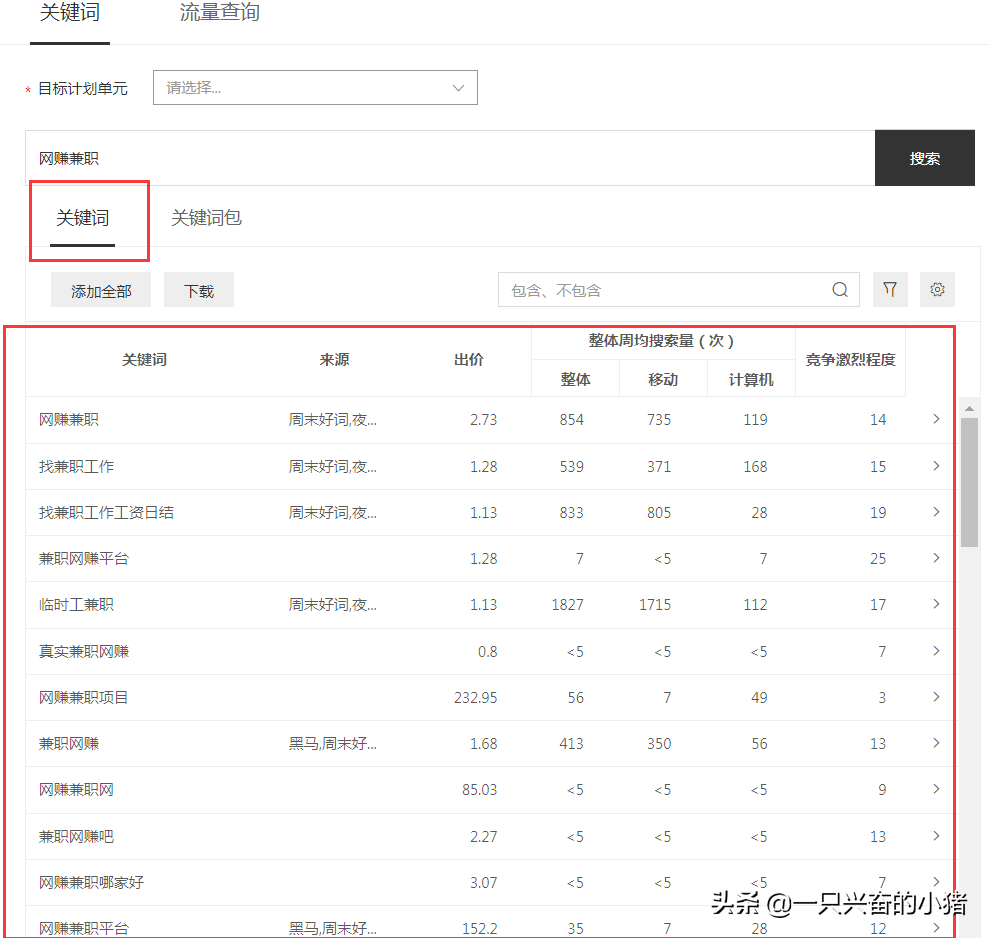This screenshot has height=938, width=989.
Task: Click overall search volume 1827
Action: (x=568, y=604)
